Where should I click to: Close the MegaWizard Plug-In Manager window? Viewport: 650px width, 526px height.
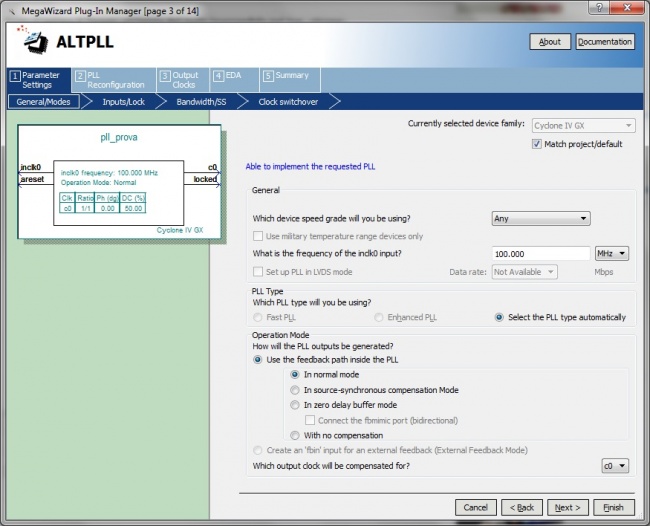point(628,7)
